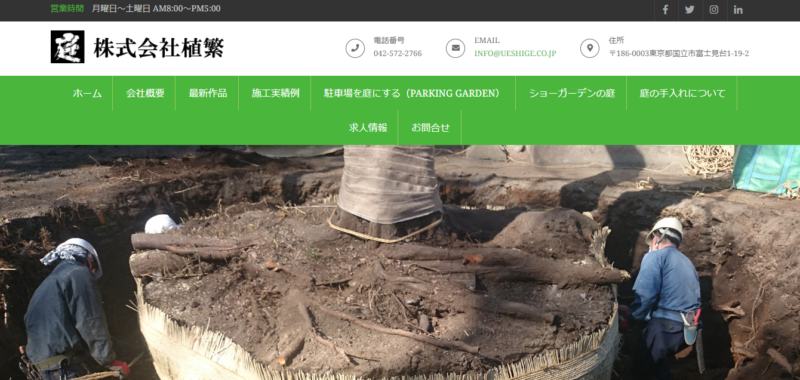Open the 会社概要 page
The height and width of the screenshot is (380, 800).
point(145,93)
